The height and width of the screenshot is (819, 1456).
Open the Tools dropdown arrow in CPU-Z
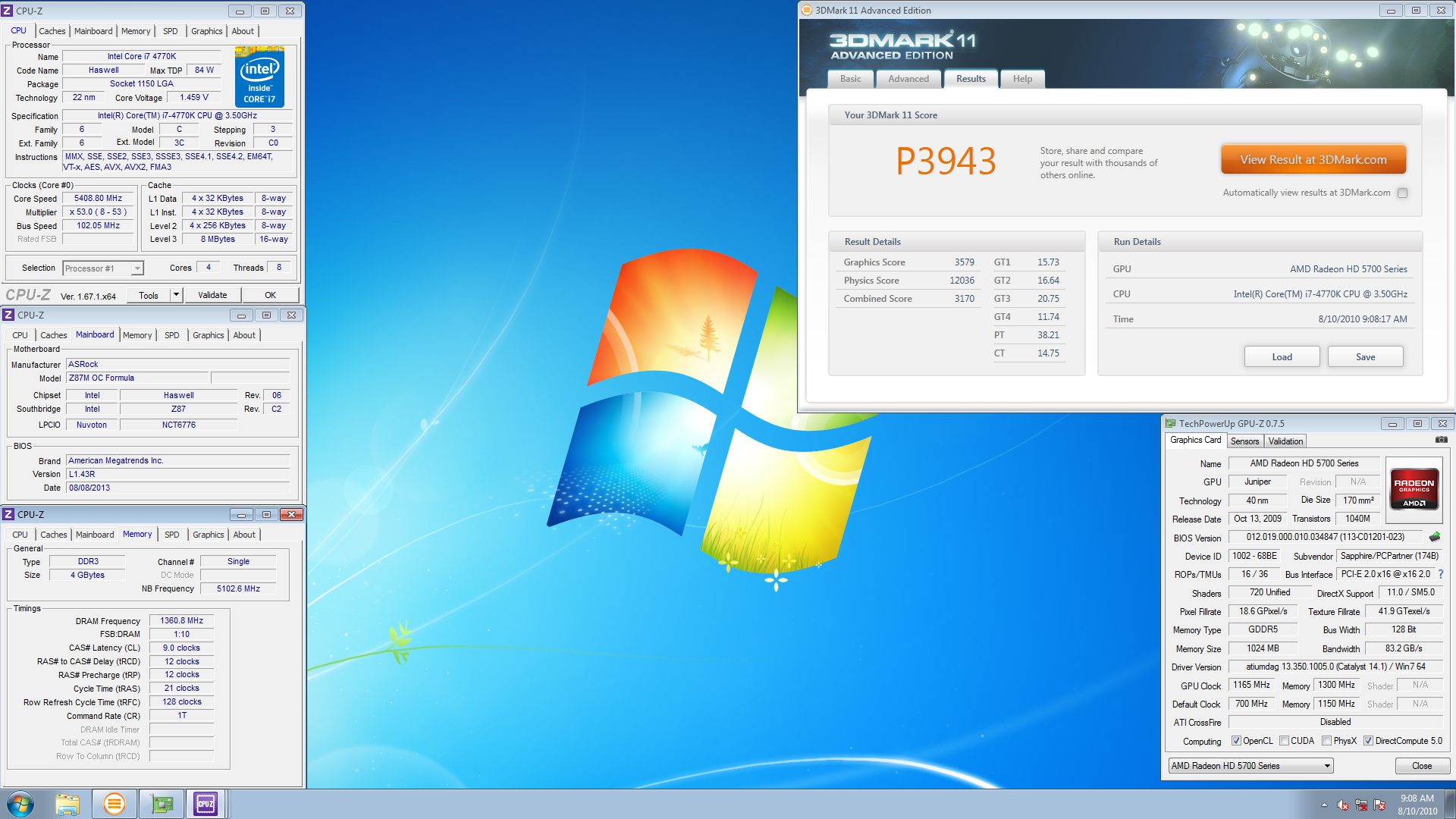coord(176,295)
